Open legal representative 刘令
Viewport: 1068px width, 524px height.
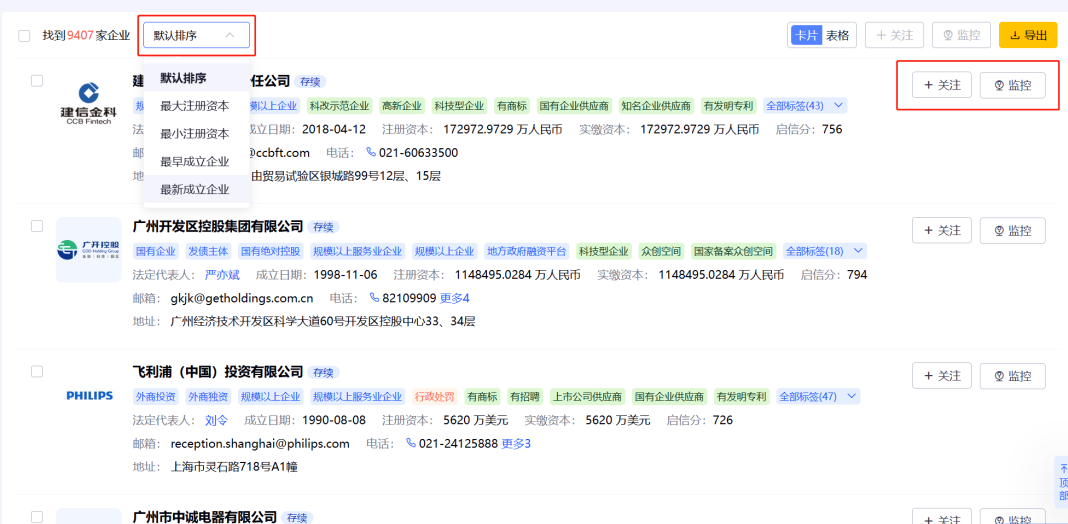click(x=216, y=420)
